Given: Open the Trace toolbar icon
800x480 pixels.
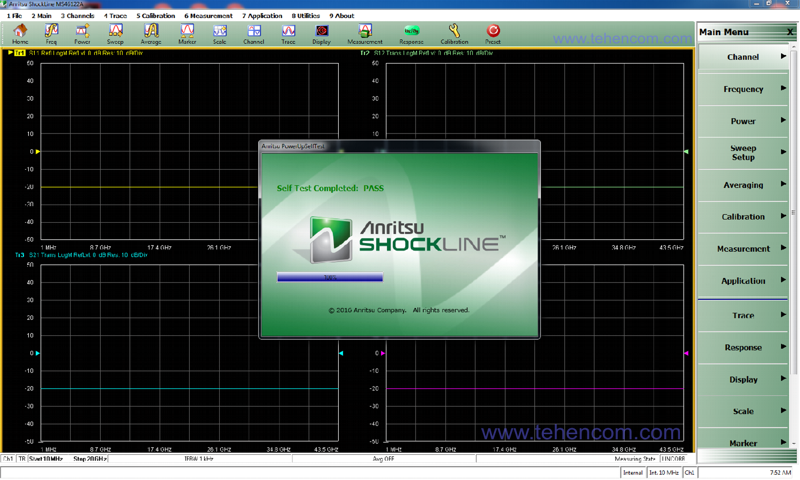Looking at the screenshot, I should coord(288,34).
